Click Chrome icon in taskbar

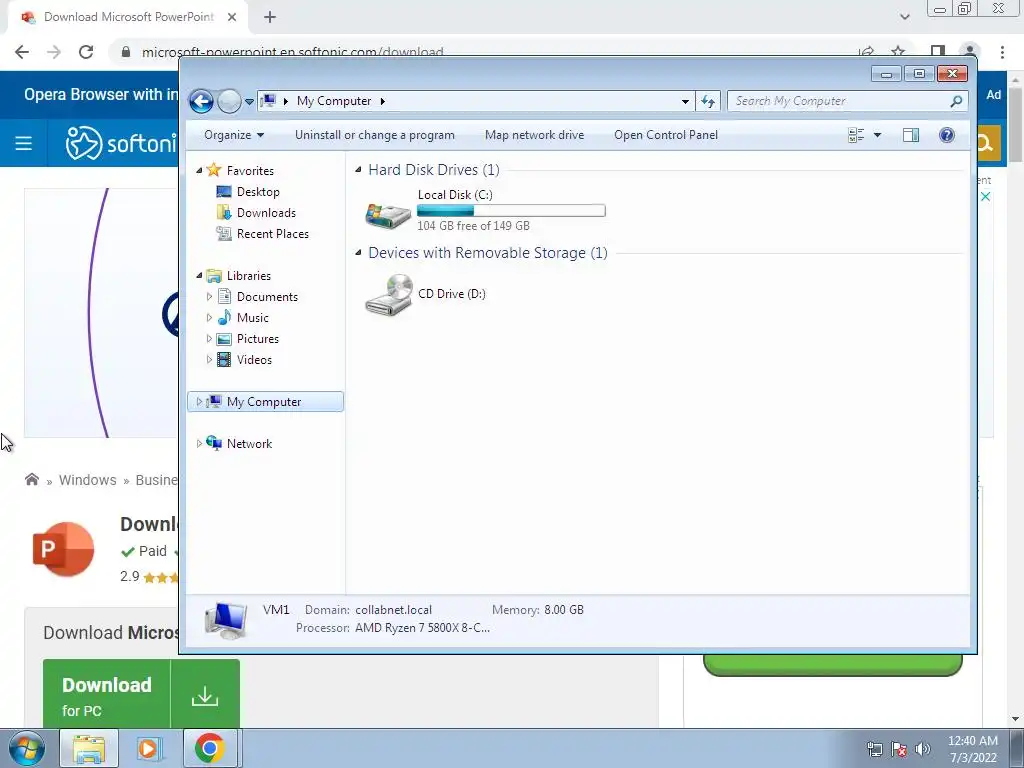[210, 748]
